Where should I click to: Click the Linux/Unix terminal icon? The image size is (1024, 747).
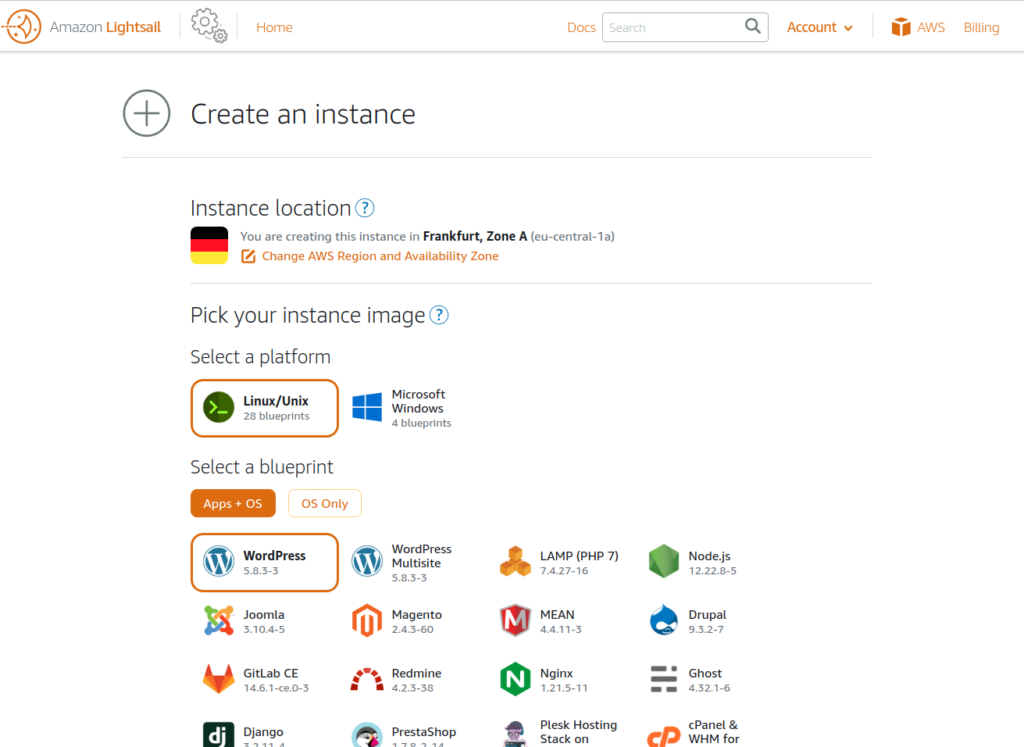click(219, 407)
